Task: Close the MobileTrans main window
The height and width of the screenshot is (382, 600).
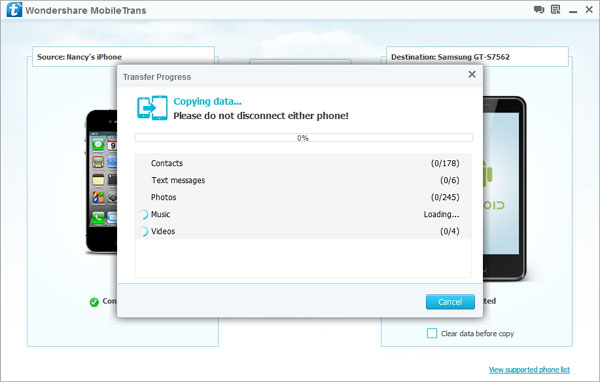Action: tap(589, 10)
